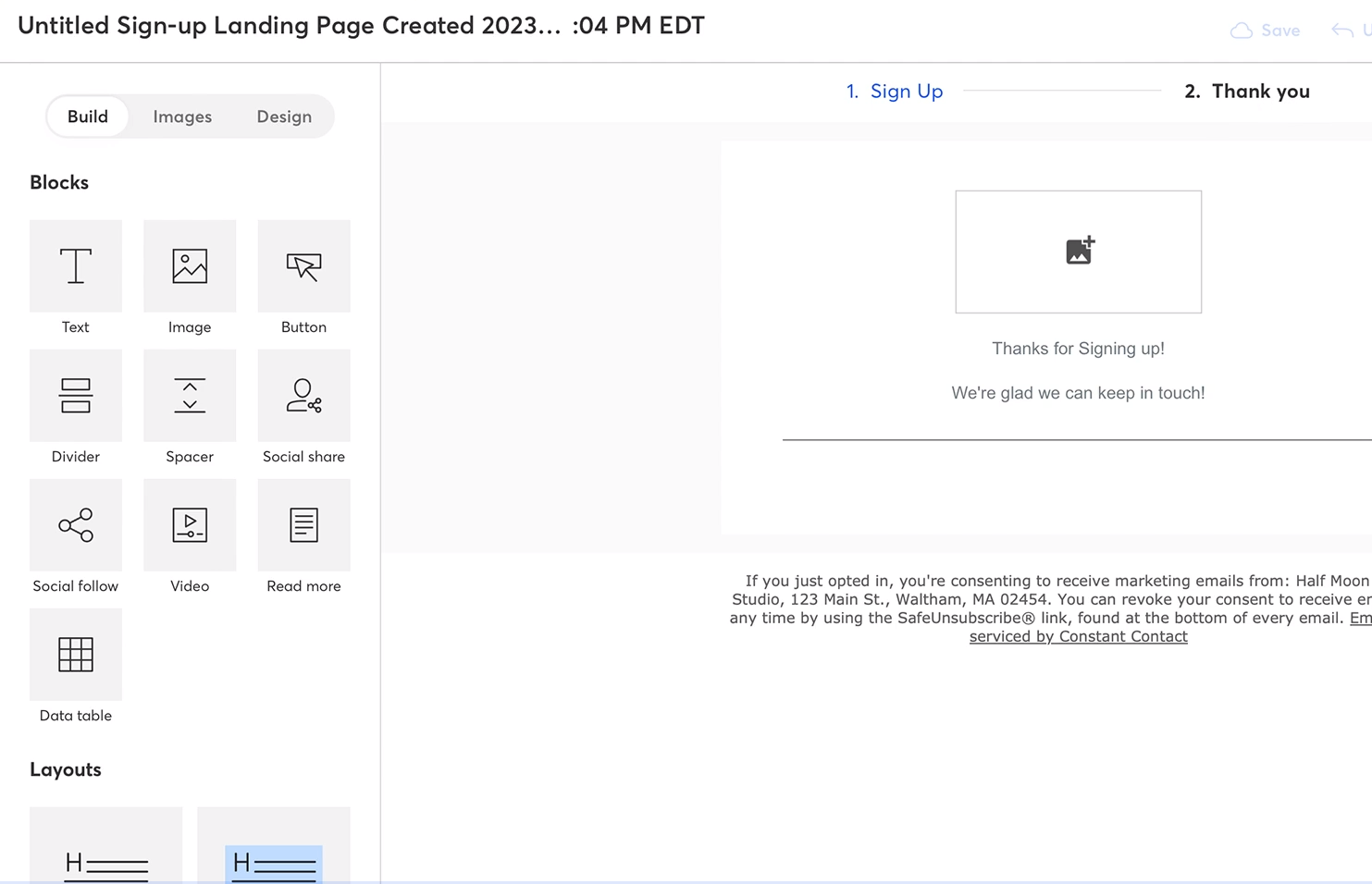Select the Video block icon
The height and width of the screenshot is (884, 1372).
[190, 525]
